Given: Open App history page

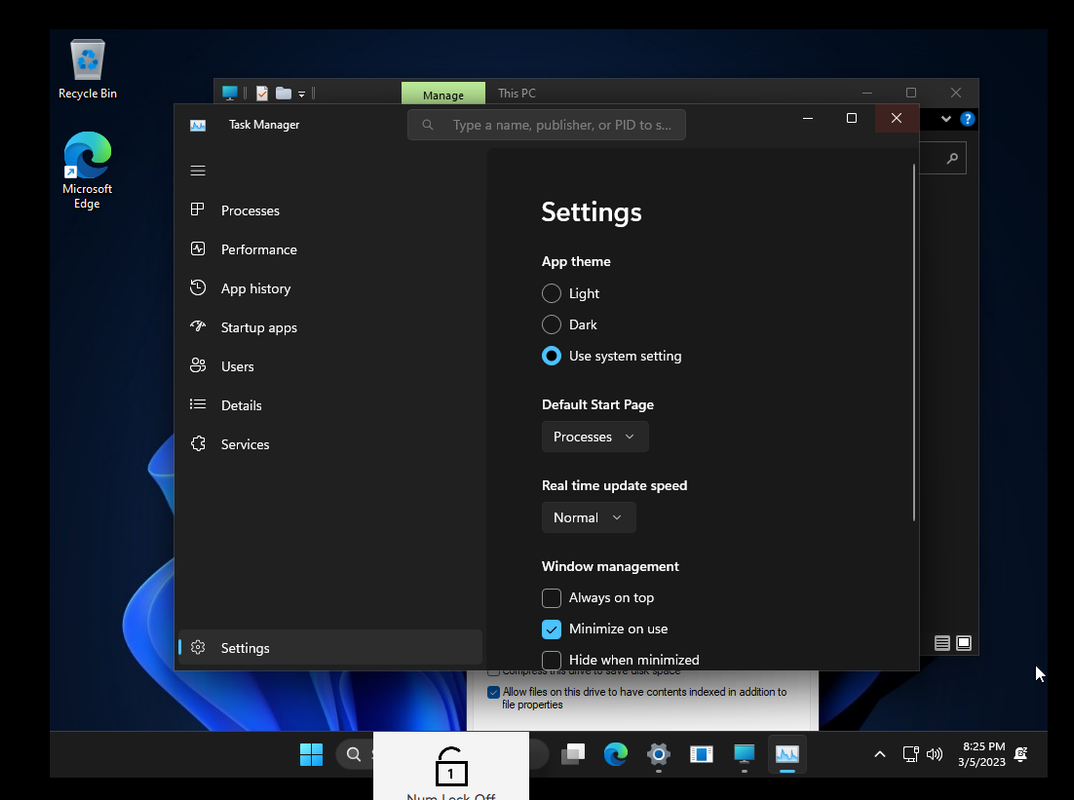Looking at the screenshot, I should tap(330, 288).
